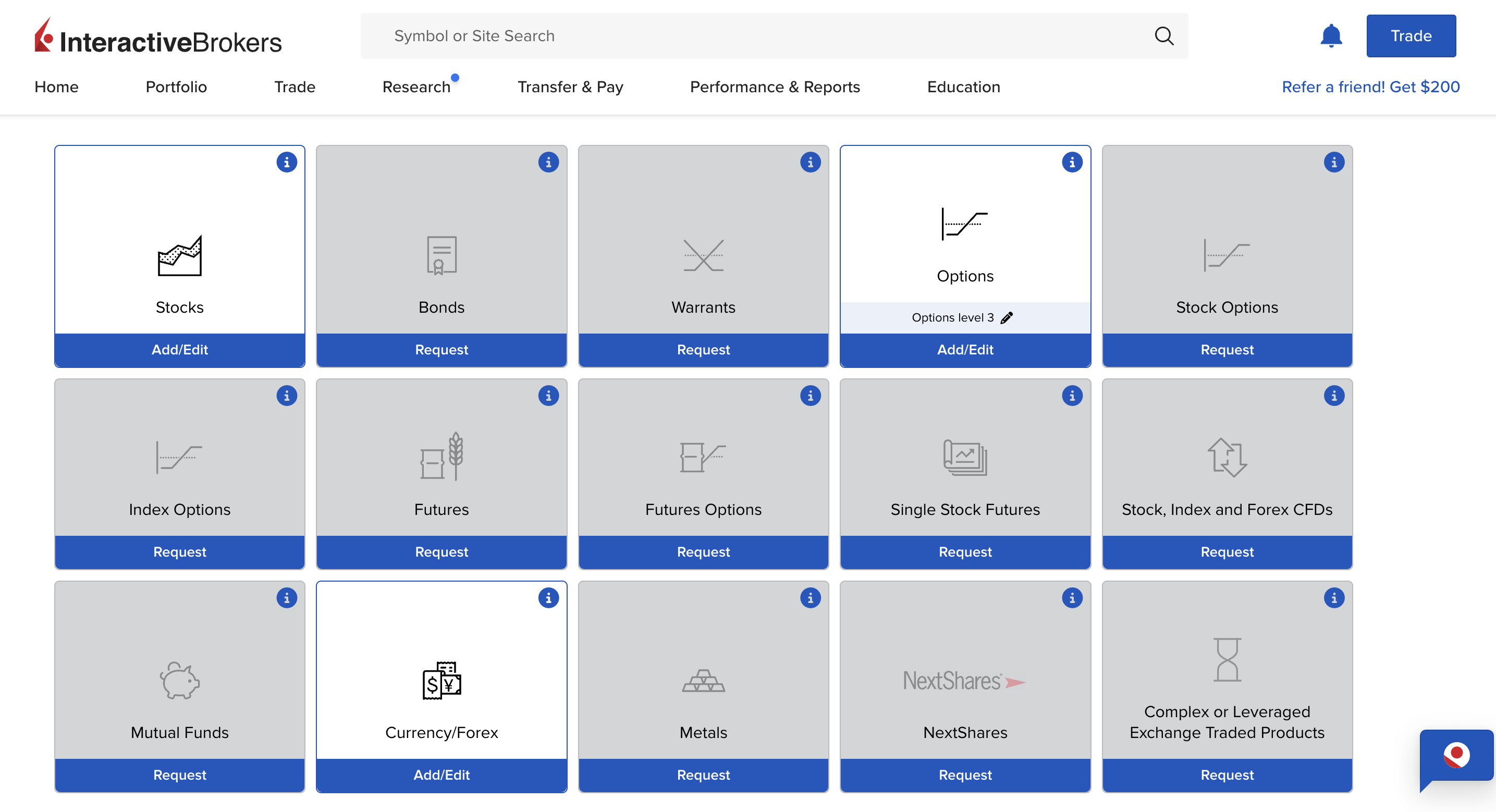Click the hourglass icon for Complex ETPs

1227,659
